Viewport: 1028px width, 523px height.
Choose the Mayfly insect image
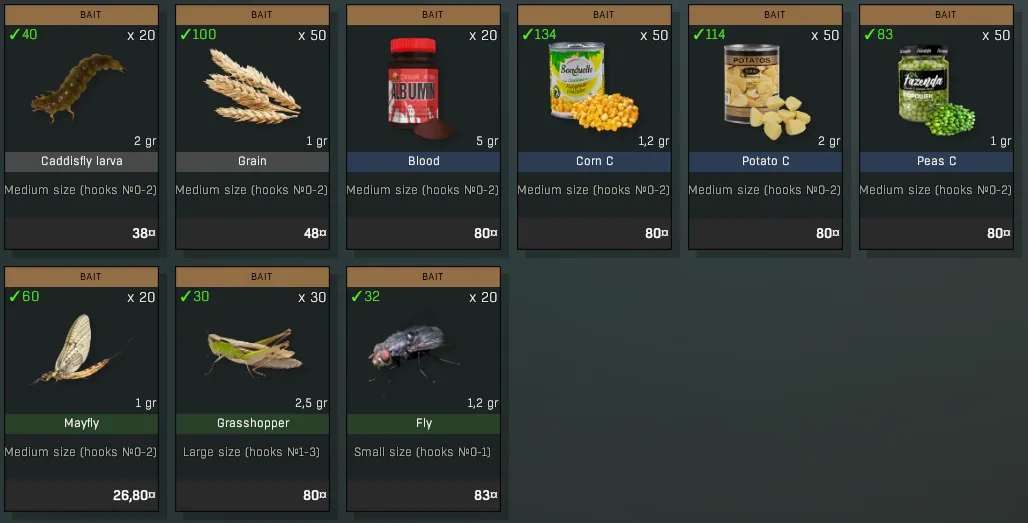(81, 349)
